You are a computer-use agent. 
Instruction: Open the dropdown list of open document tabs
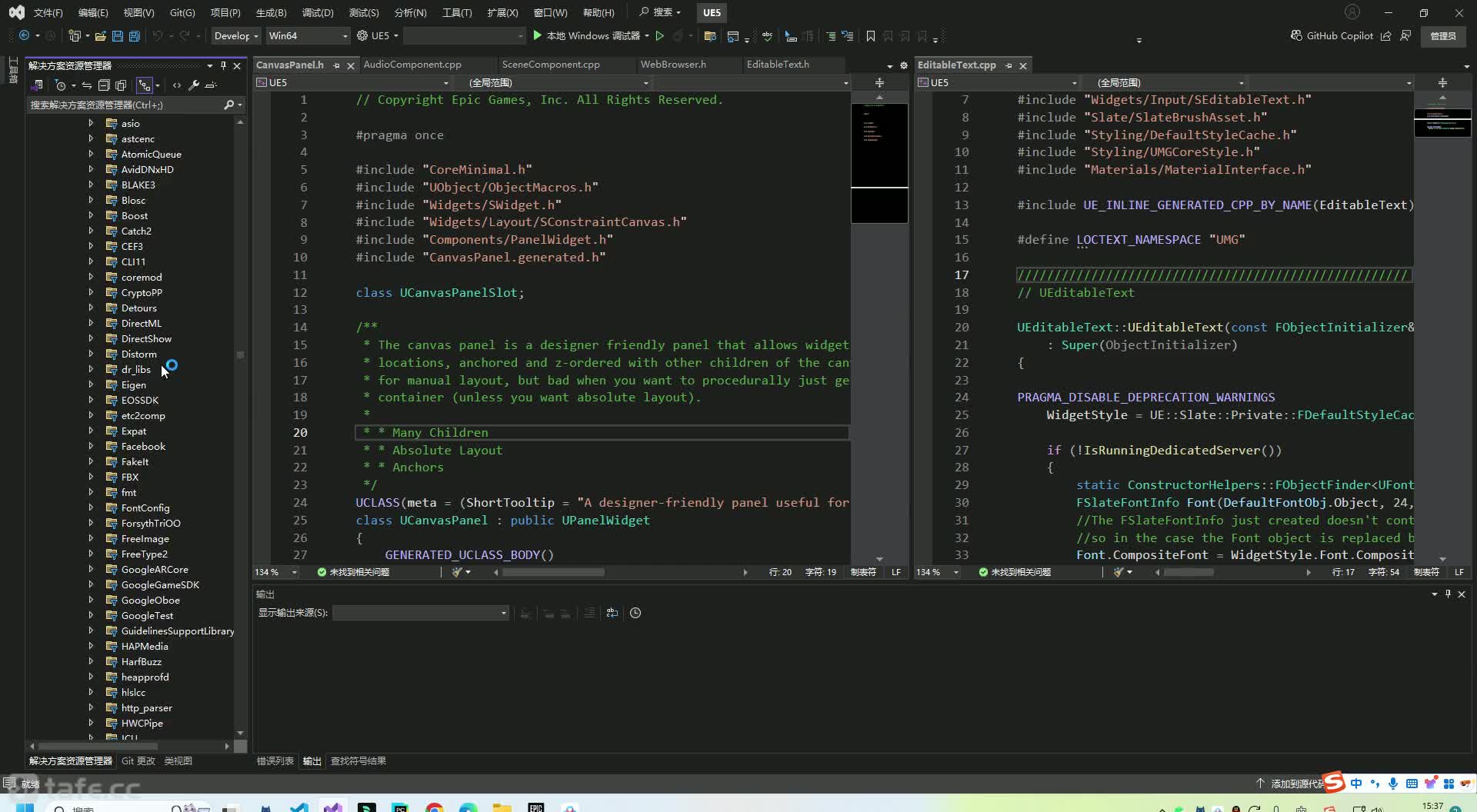tap(890, 65)
